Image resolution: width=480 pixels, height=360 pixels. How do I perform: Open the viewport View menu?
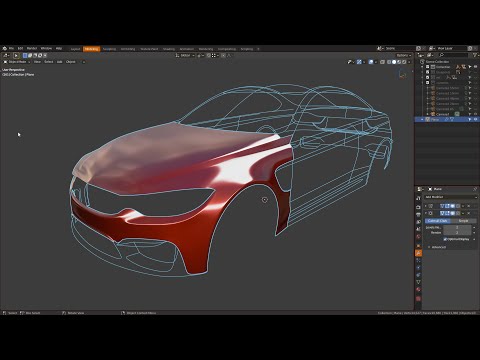click(37, 62)
